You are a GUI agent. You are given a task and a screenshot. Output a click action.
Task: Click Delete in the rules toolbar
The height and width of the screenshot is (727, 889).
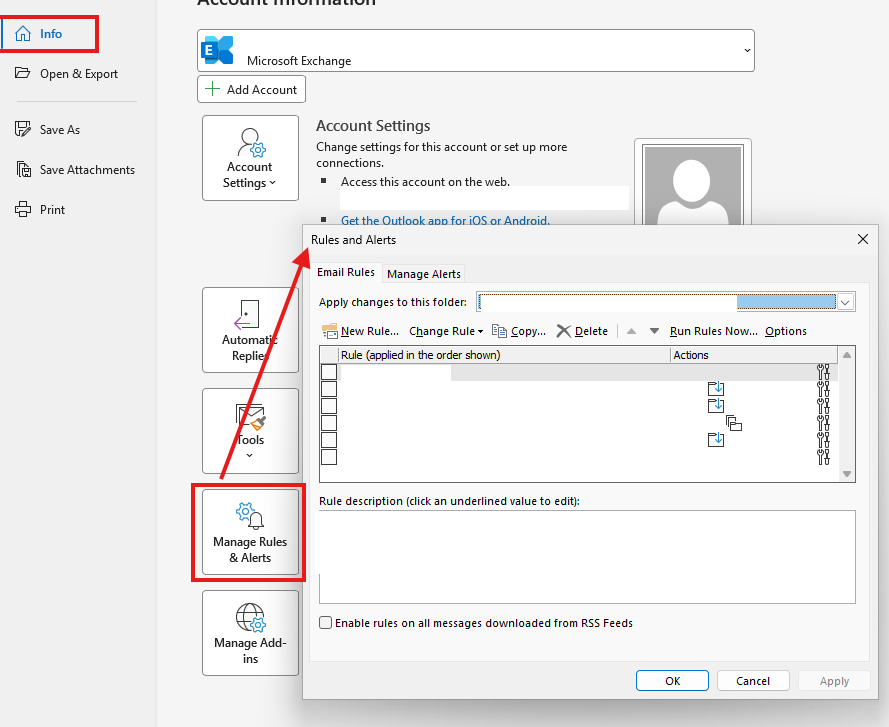(582, 331)
